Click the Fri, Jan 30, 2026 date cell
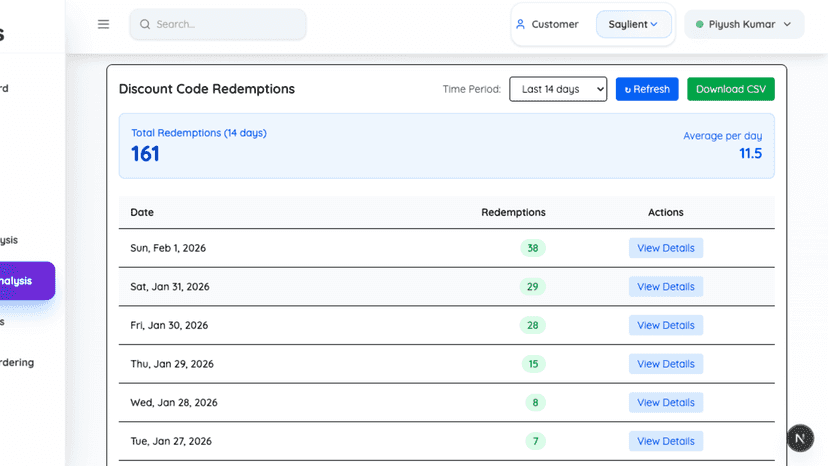This screenshot has height=466, width=828. 169,325
